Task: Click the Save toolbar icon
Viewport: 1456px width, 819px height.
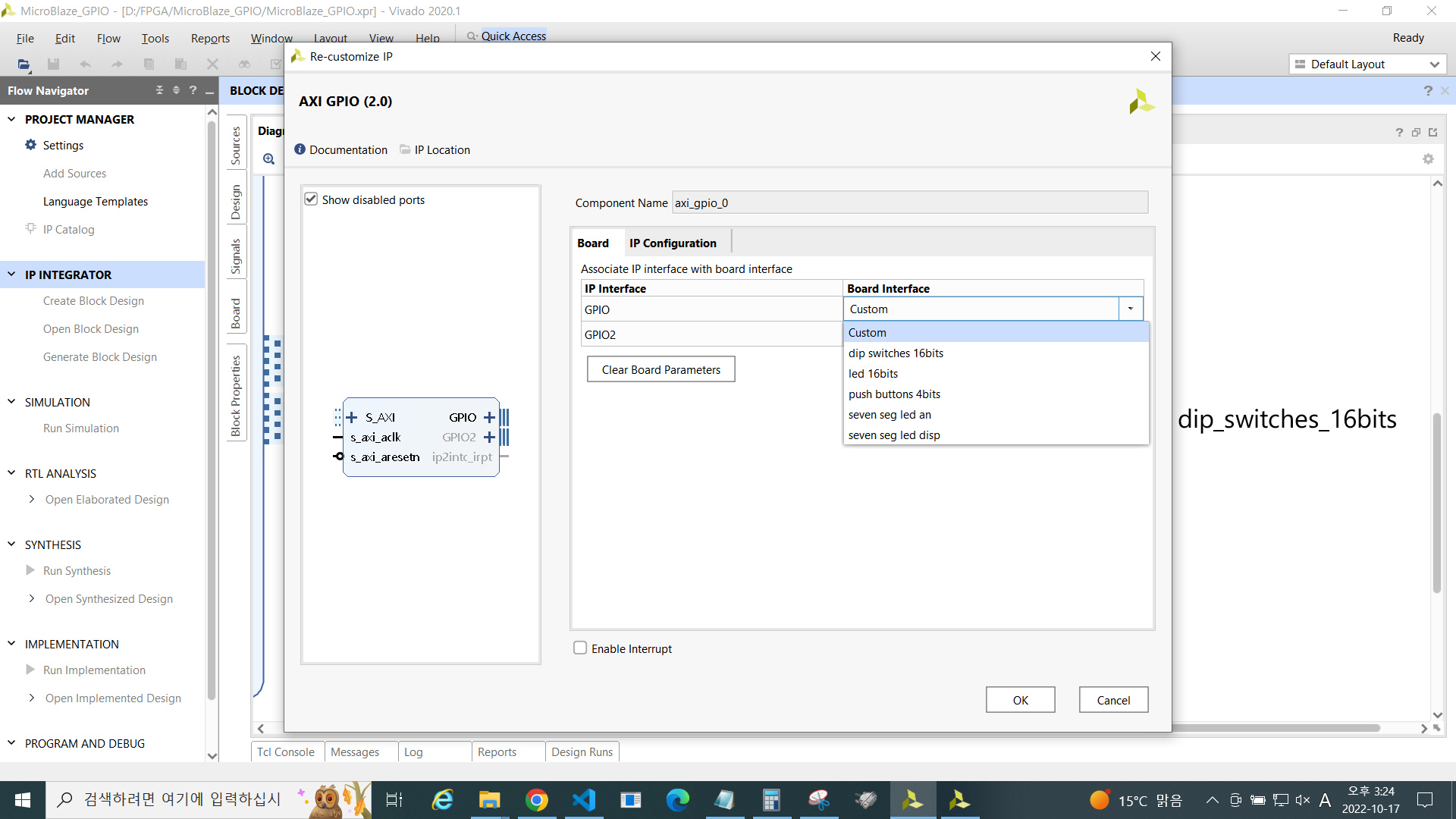Action: [x=53, y=64]
